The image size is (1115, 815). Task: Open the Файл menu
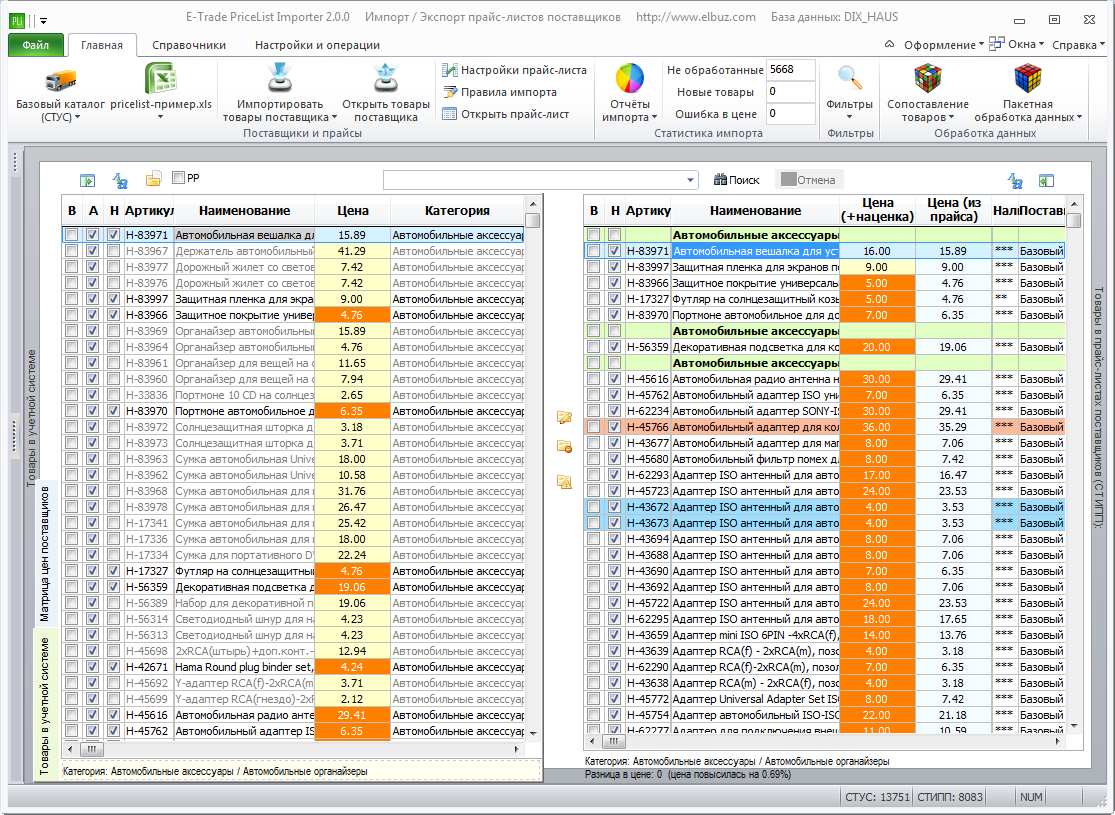tap(36, 45)
